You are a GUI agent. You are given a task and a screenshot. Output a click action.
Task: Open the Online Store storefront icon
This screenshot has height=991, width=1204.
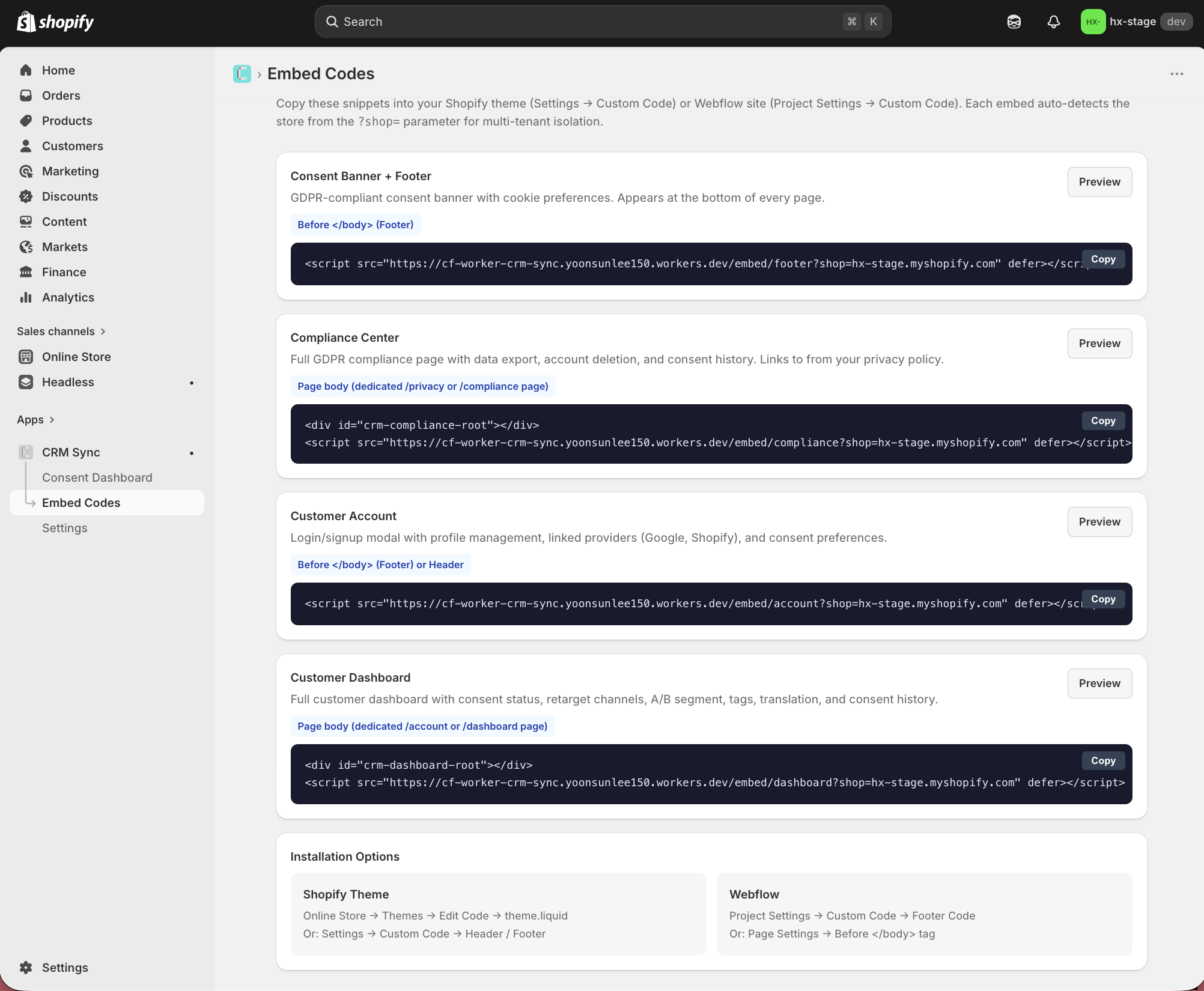[26, 357]
